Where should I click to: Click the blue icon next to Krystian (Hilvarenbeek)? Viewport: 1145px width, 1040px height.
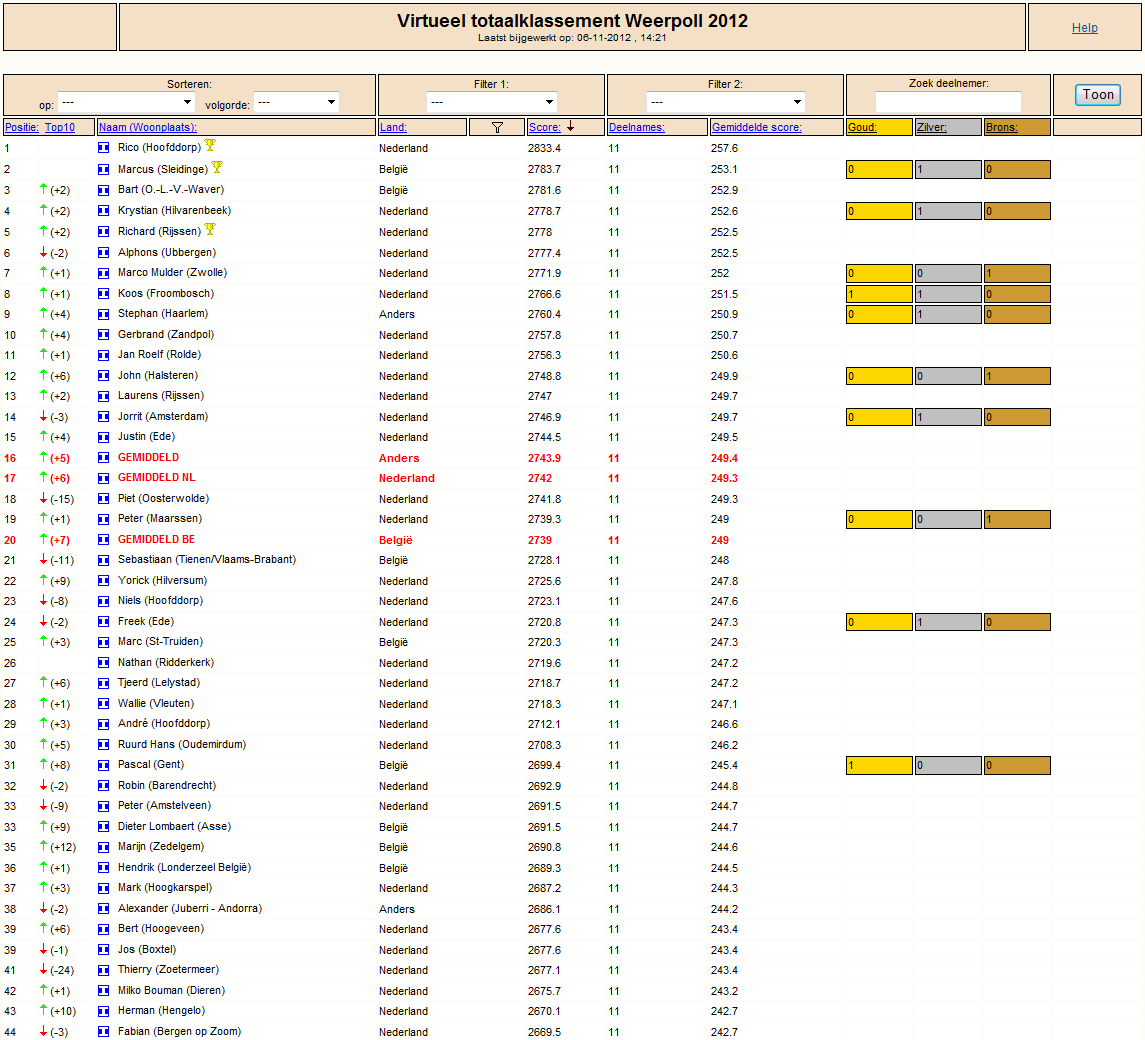click(x=104, y=211)
